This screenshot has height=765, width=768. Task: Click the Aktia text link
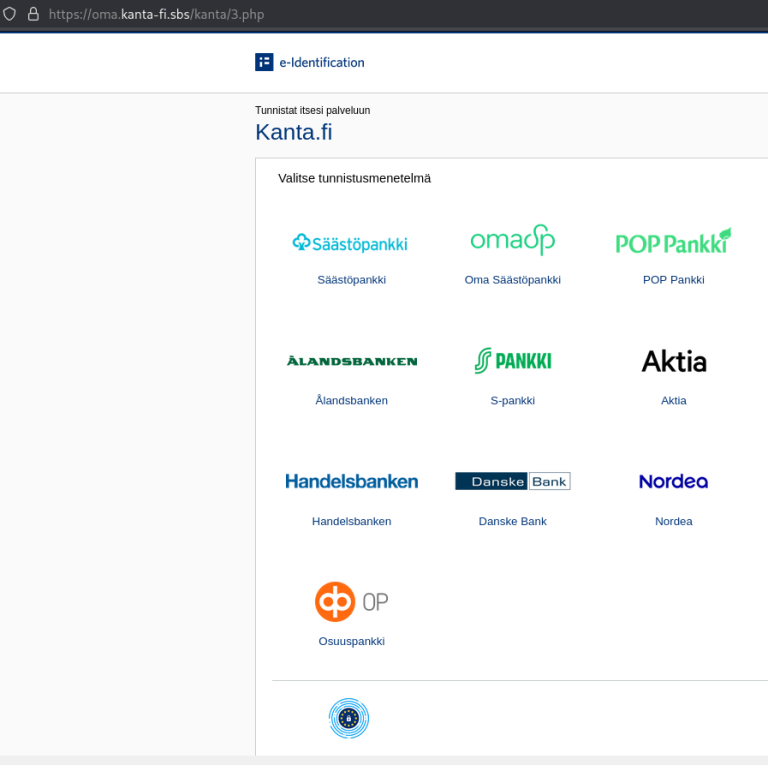pyautogui.click(x=673, y=400)
